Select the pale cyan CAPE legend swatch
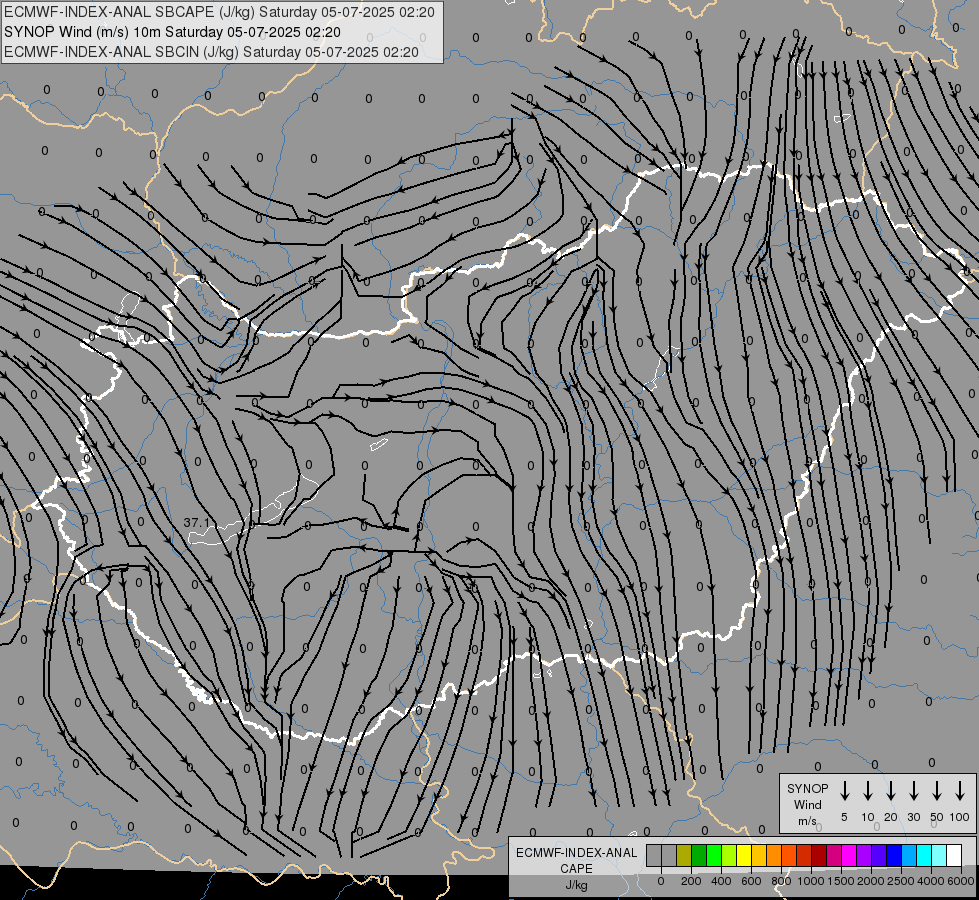979x900 pixels. [940, 855]
